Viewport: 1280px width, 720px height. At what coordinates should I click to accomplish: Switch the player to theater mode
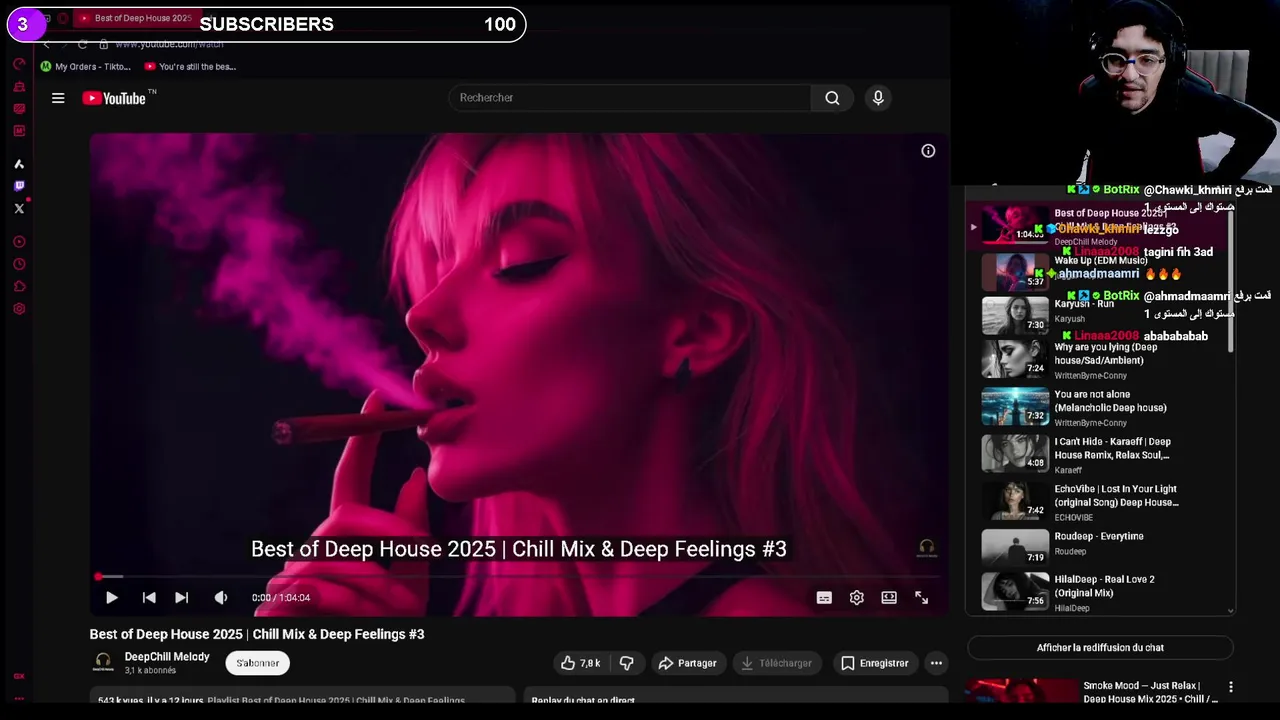point(889,598)
